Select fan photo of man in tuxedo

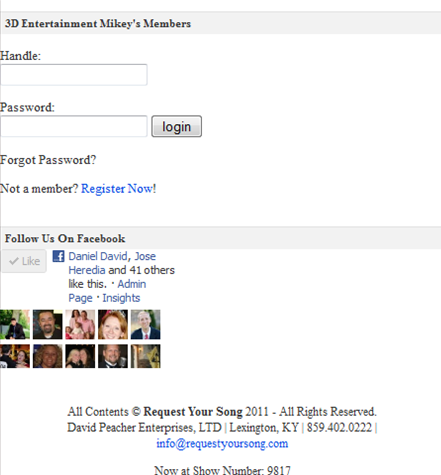click(x=113, y=356)
